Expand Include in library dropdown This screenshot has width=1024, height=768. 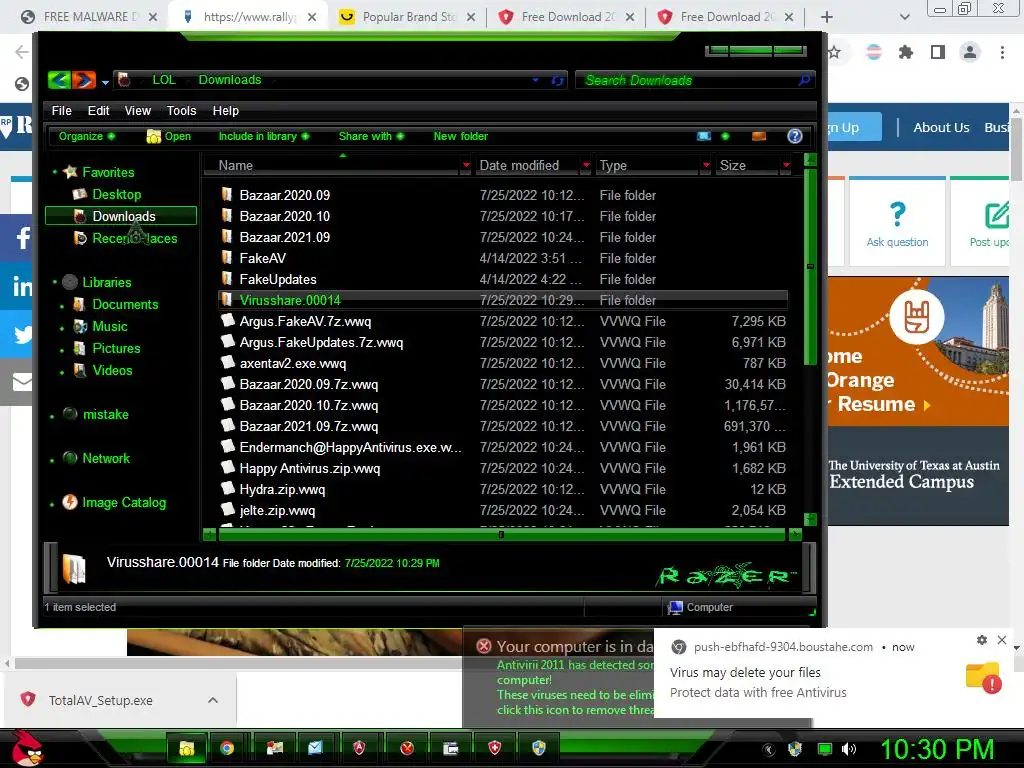[x=263, y=136]
